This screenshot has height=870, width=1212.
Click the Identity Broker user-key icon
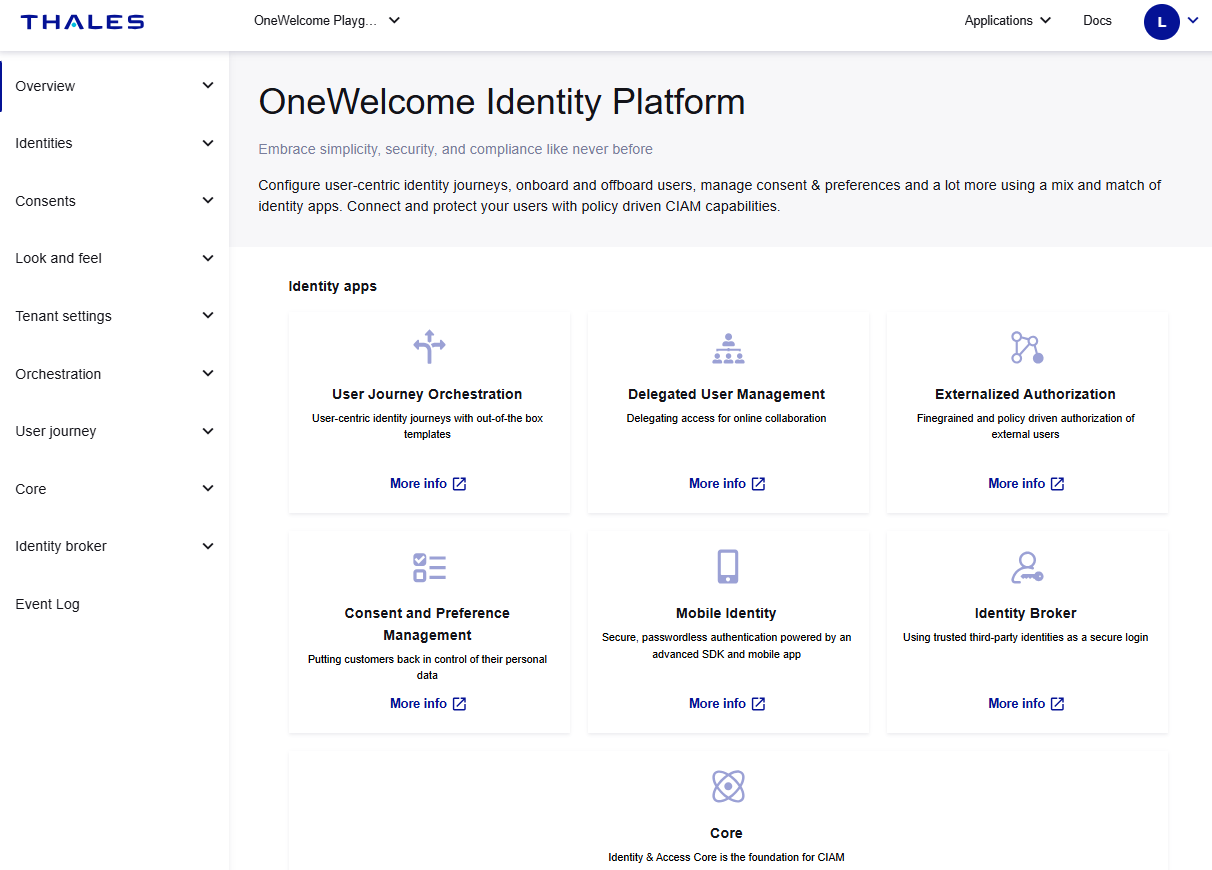tap(1026, 567)
